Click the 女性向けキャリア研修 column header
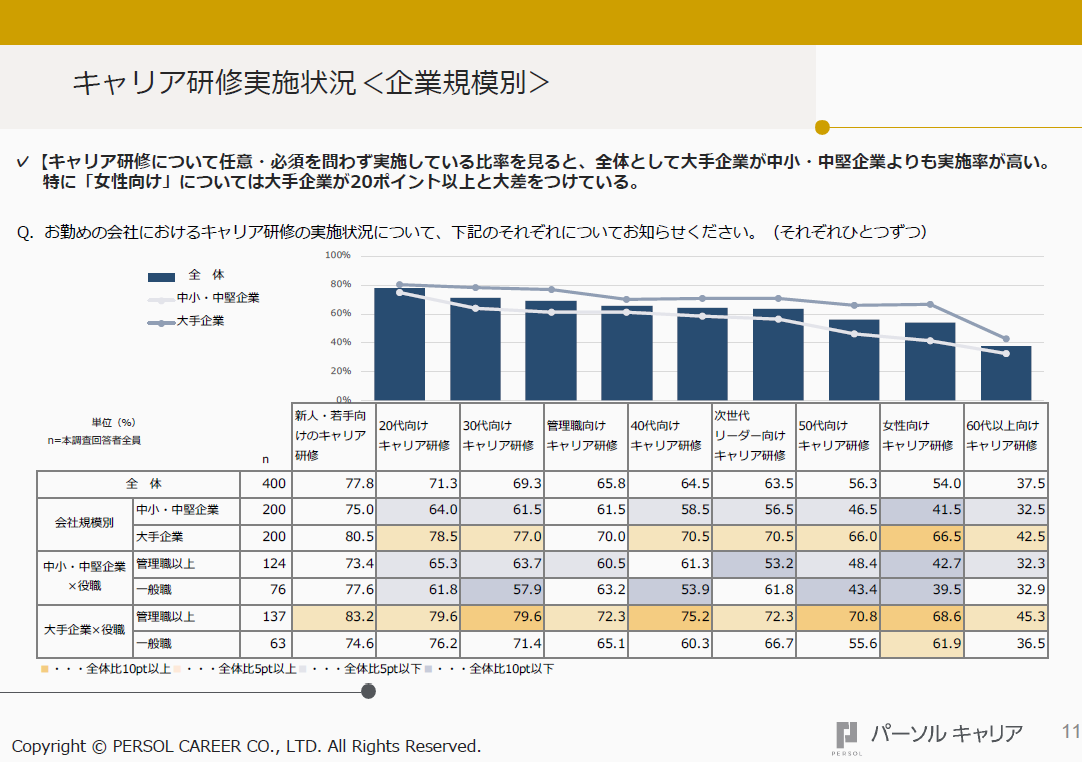 (x=920, y=436)
